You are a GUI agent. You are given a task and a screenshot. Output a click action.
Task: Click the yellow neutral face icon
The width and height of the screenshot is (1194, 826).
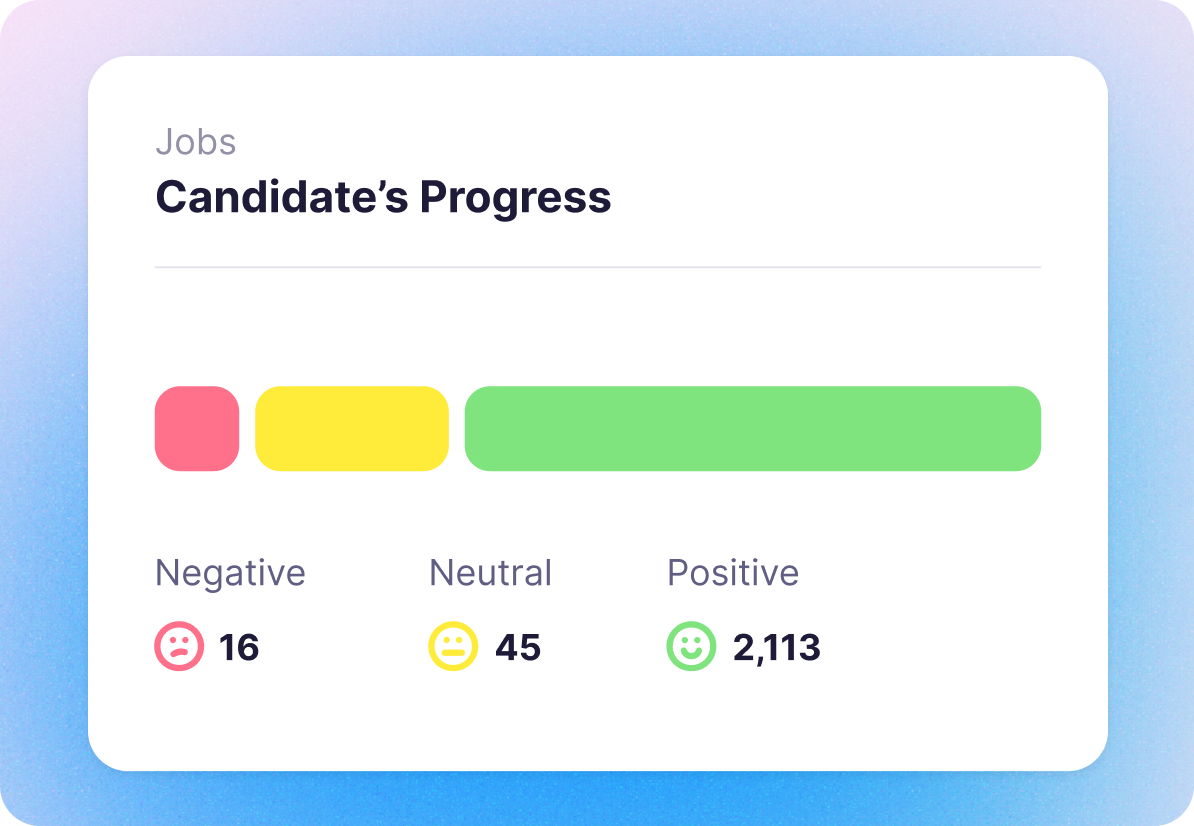(x=453, y=646)
